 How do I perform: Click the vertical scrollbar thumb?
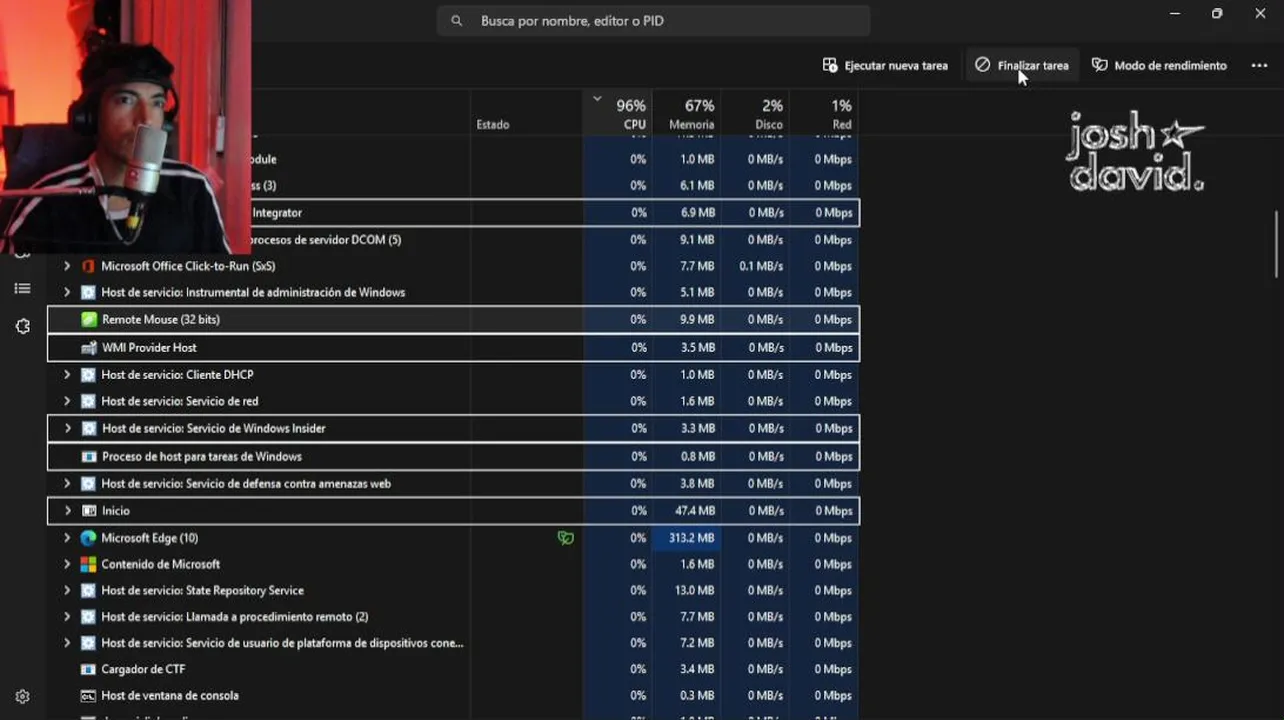[1277, 244]
